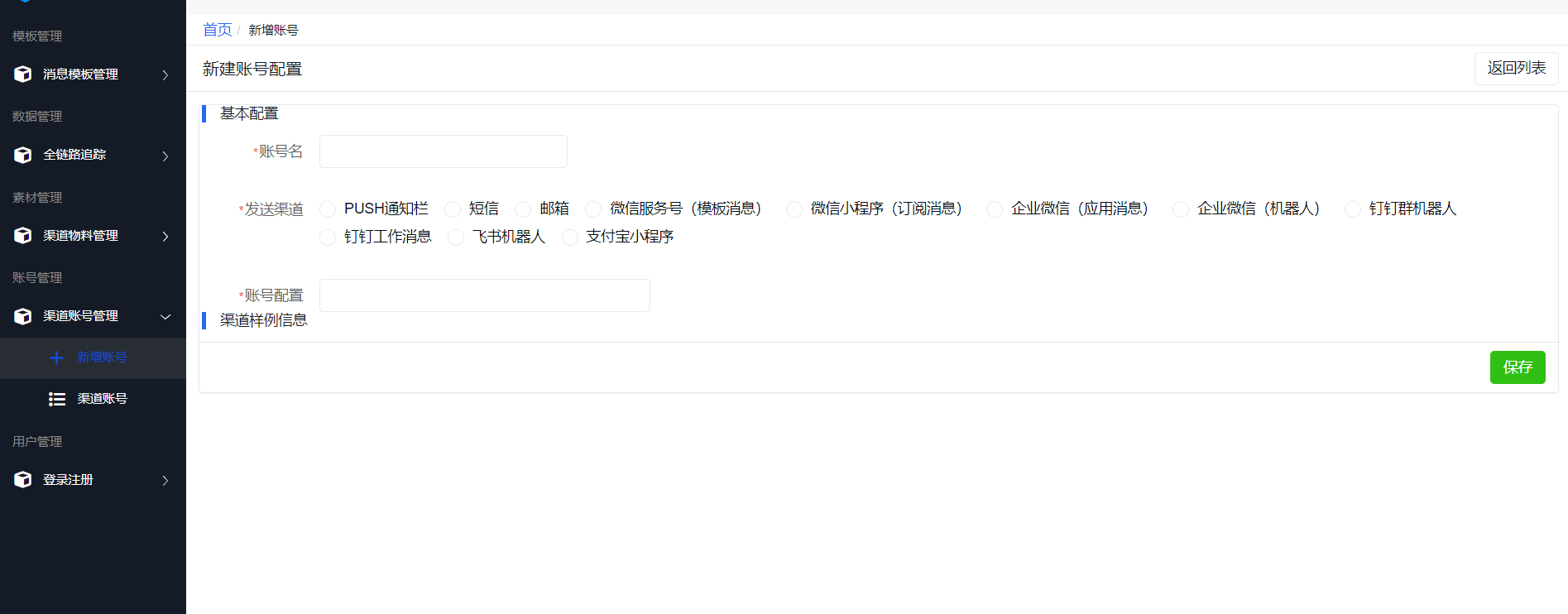Click the 用户管理 section label

37,442
